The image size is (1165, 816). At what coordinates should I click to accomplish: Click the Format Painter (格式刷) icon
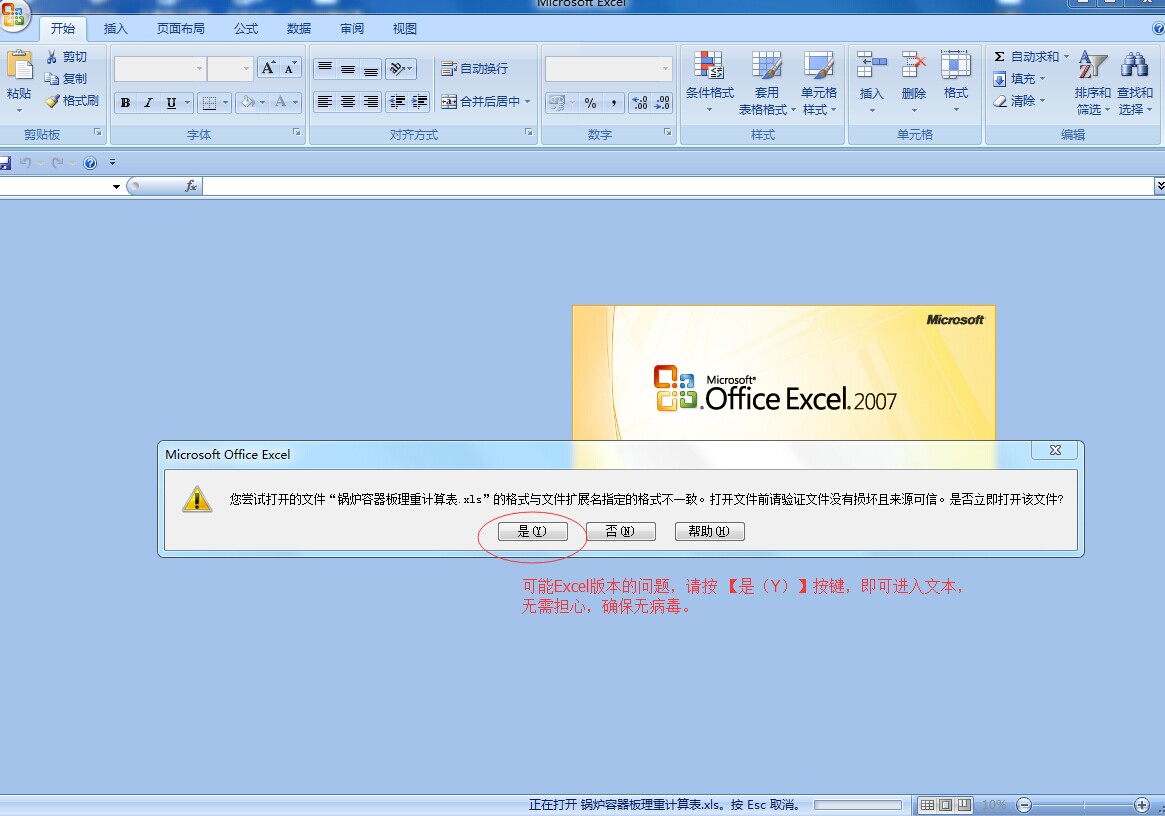point(52,101)
